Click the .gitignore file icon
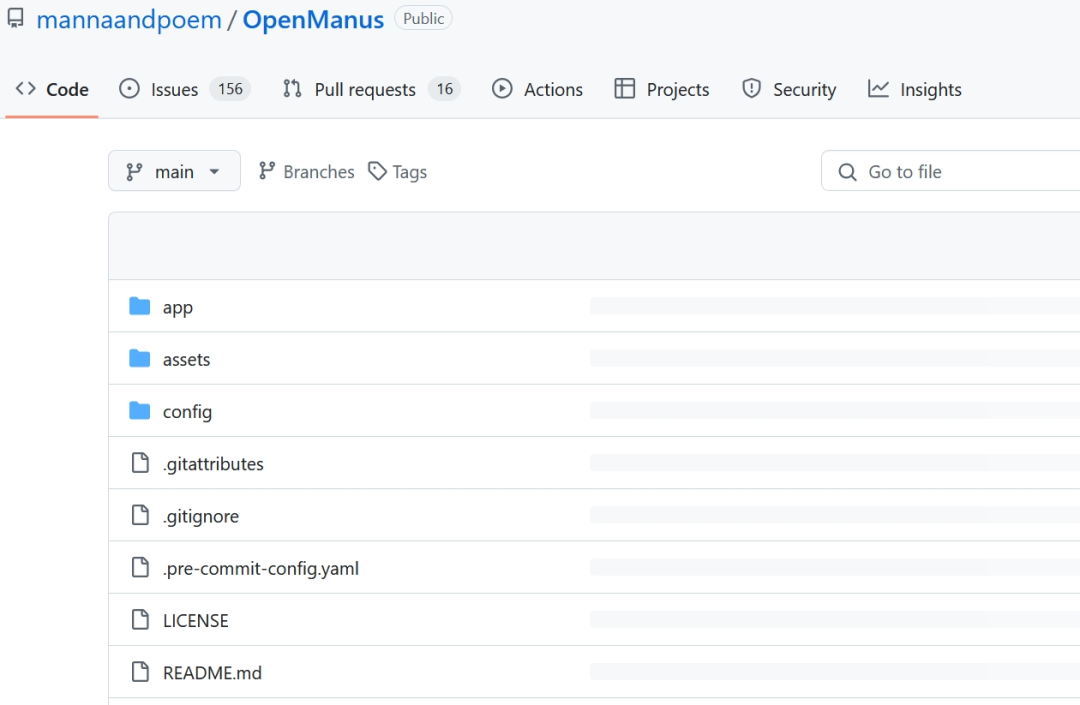The height and width of the screenshot is (705, 1080). tap(140, 515)
